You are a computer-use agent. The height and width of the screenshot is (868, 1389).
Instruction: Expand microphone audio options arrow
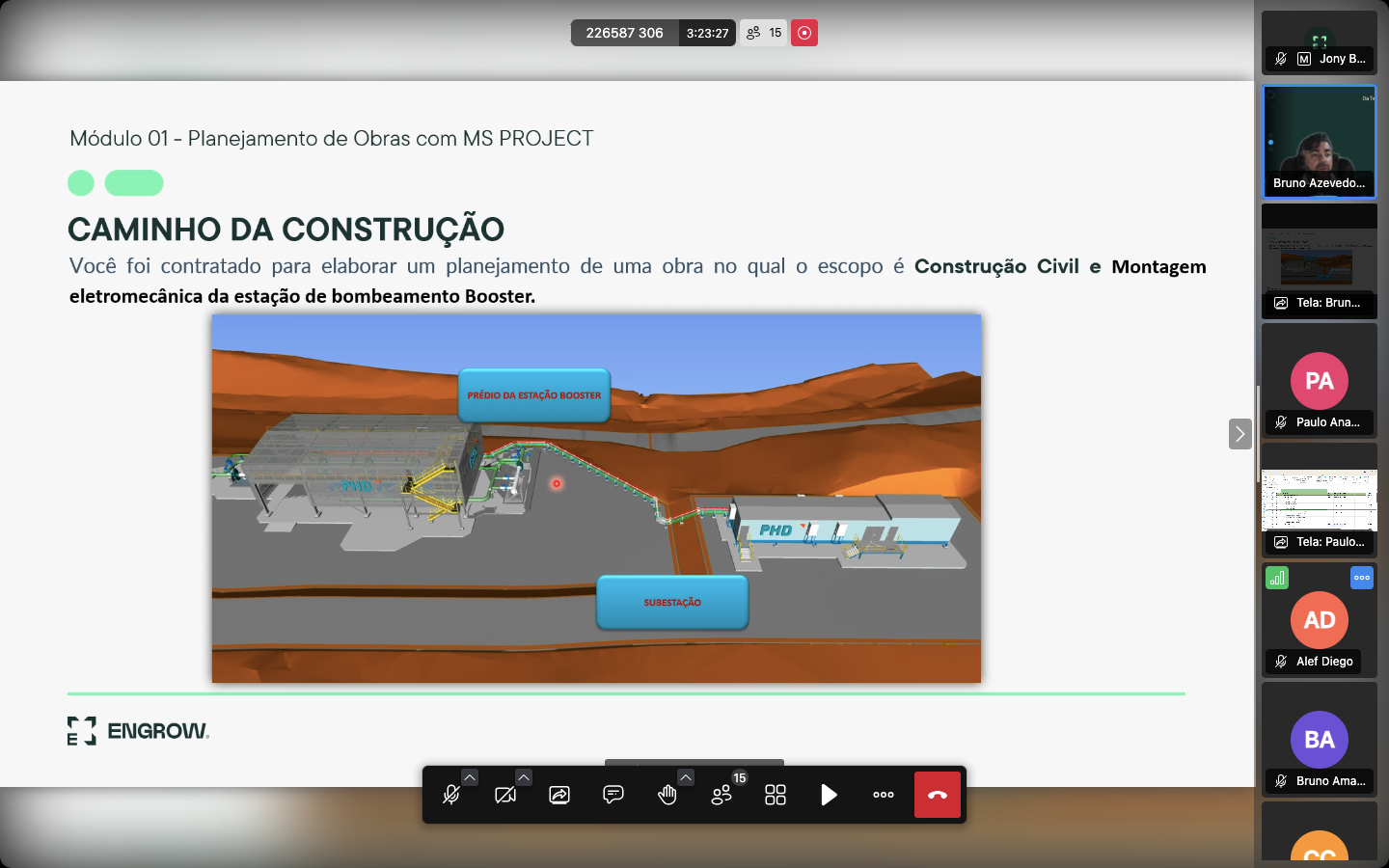[x=470, y=777]
